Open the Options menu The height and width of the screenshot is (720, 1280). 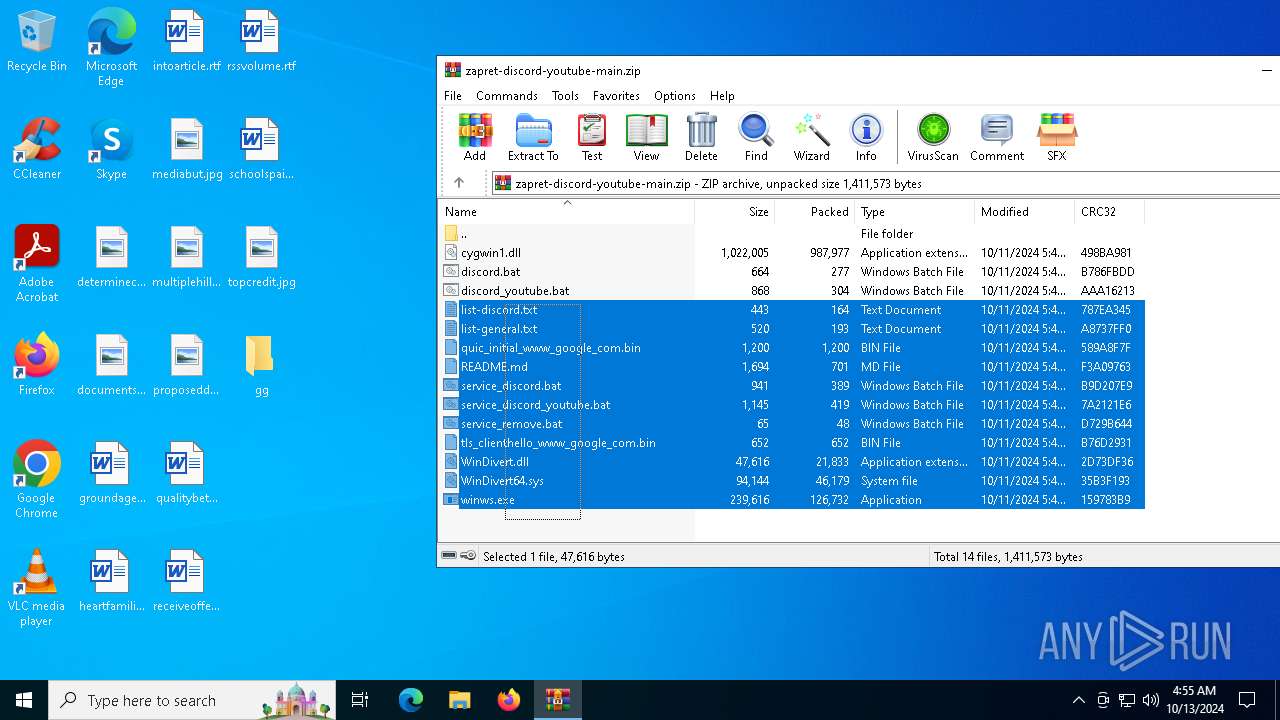[x=675, y=96]
